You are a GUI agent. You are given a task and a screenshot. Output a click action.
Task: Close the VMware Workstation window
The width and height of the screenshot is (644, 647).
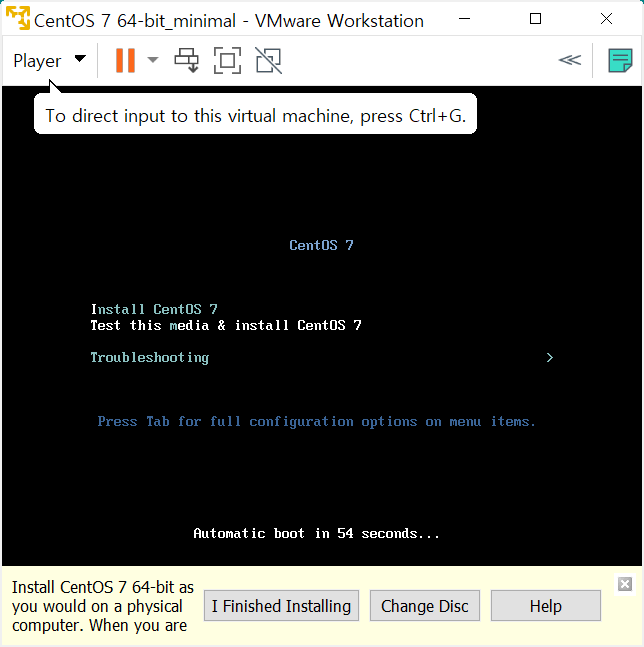pyautogui.click(x=606, y=19)
